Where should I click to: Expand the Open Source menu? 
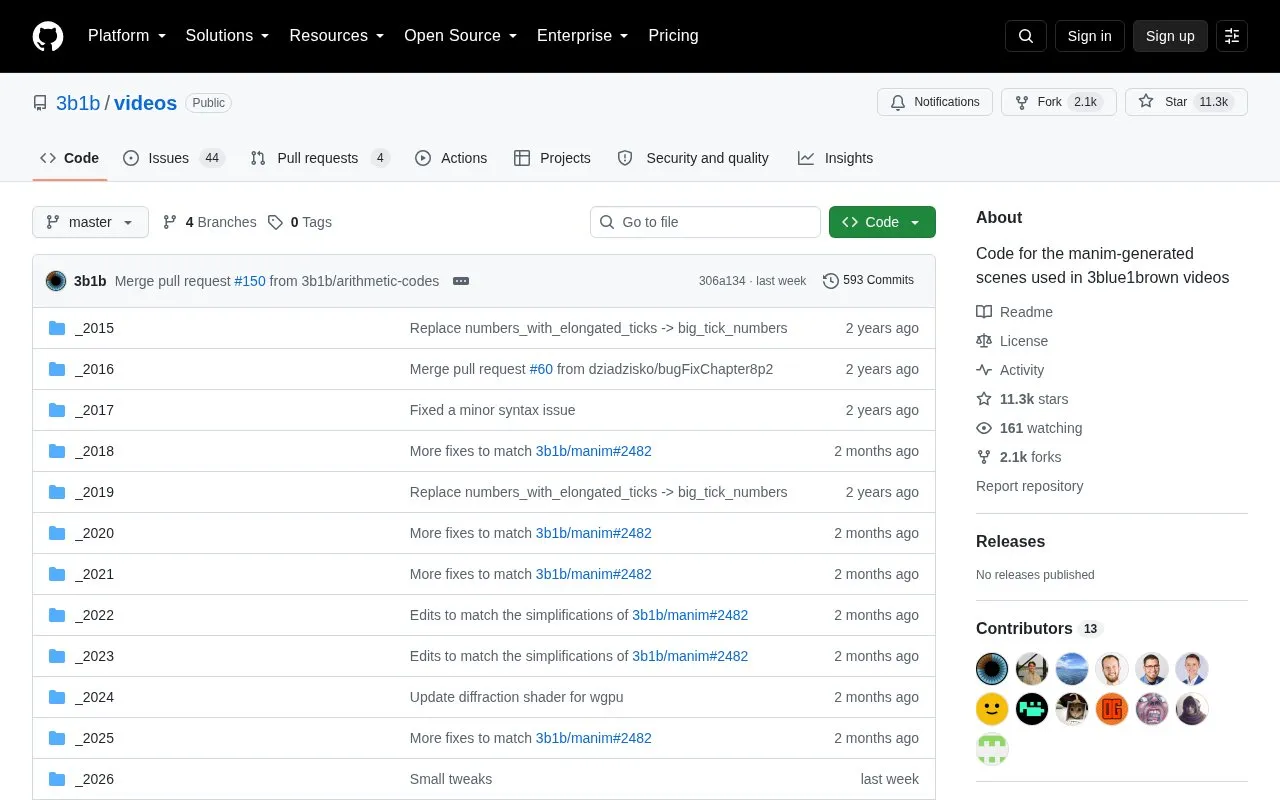point(460,36)
